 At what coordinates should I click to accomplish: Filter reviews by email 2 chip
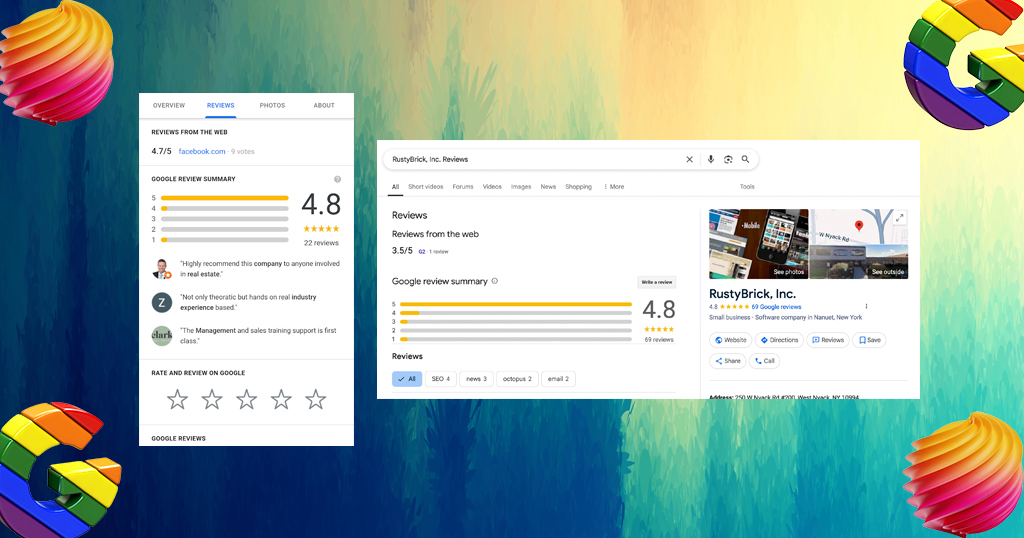click(558, 379)
